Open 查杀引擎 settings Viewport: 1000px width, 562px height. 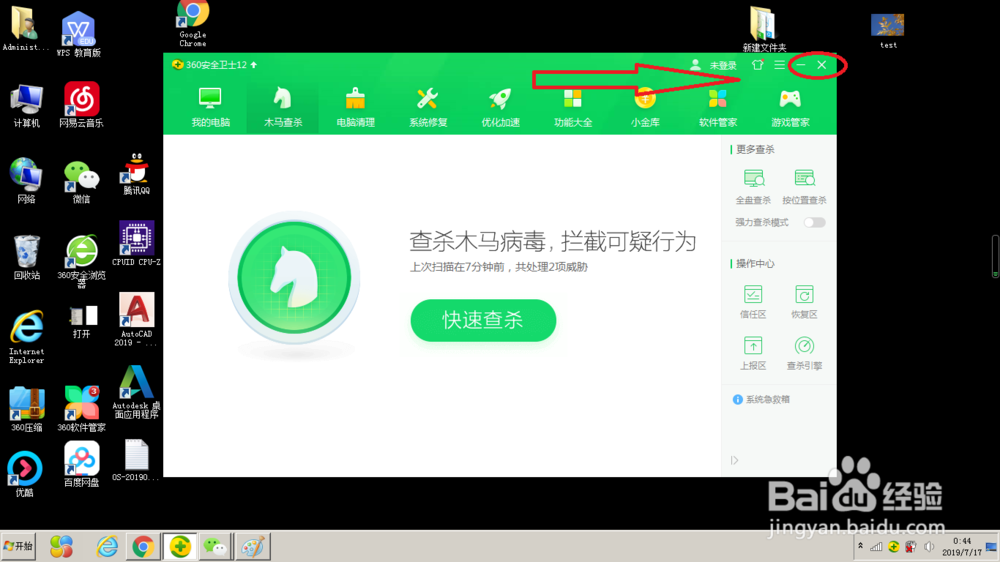pos(804,353)
